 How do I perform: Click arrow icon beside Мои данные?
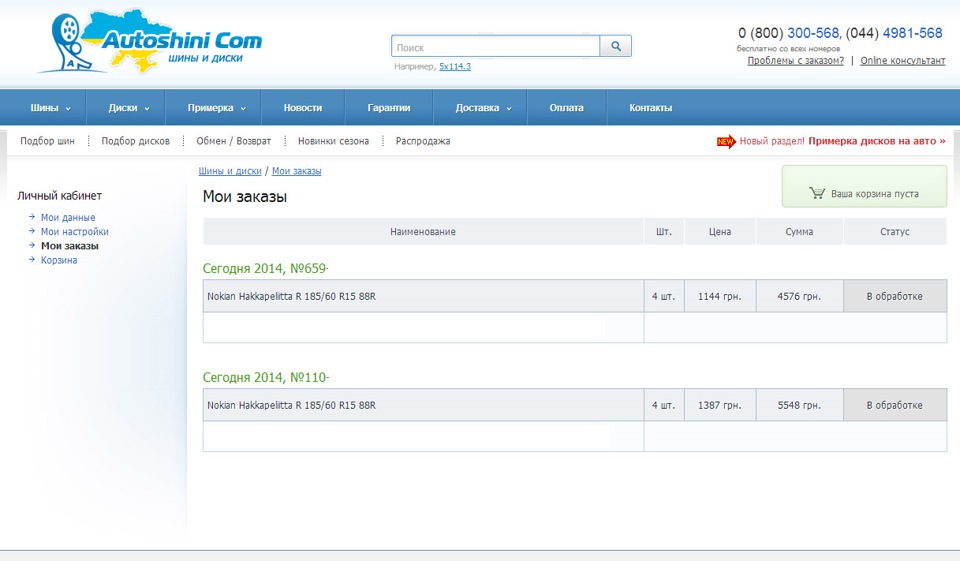click(x=32, y=217)
